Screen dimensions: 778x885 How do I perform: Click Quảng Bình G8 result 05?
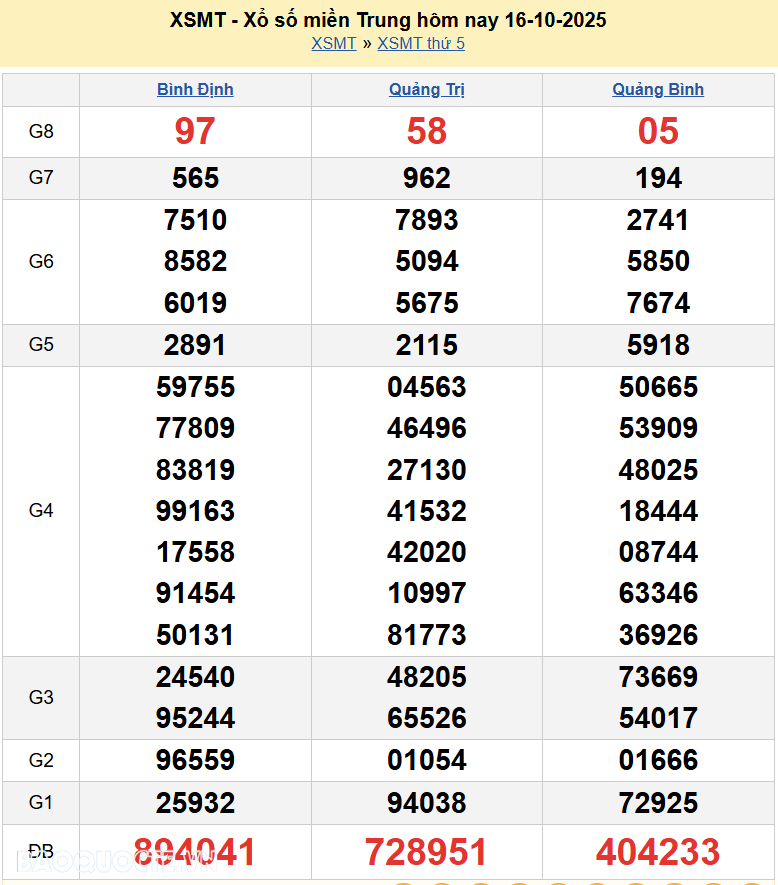coord(658,131)
